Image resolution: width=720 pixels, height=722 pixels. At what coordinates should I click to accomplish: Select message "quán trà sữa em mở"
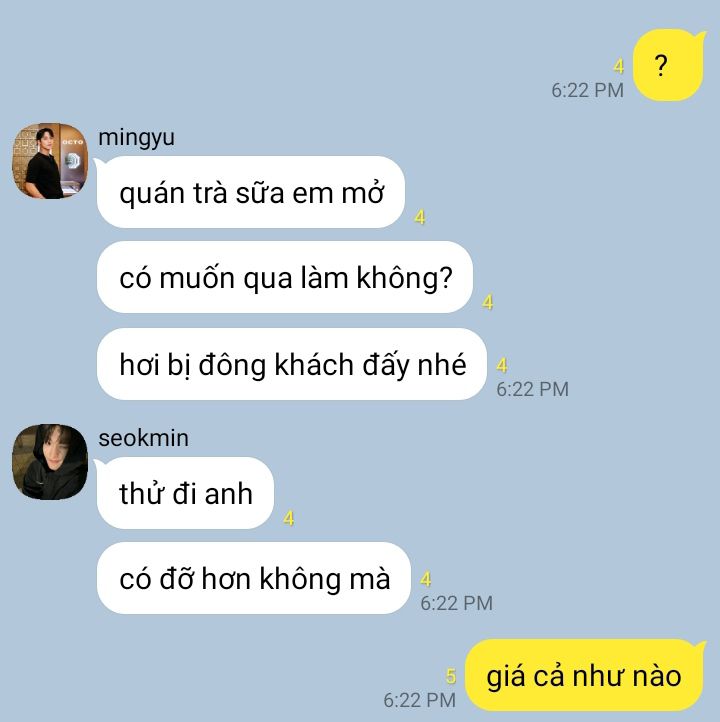[x=250, y=192]
